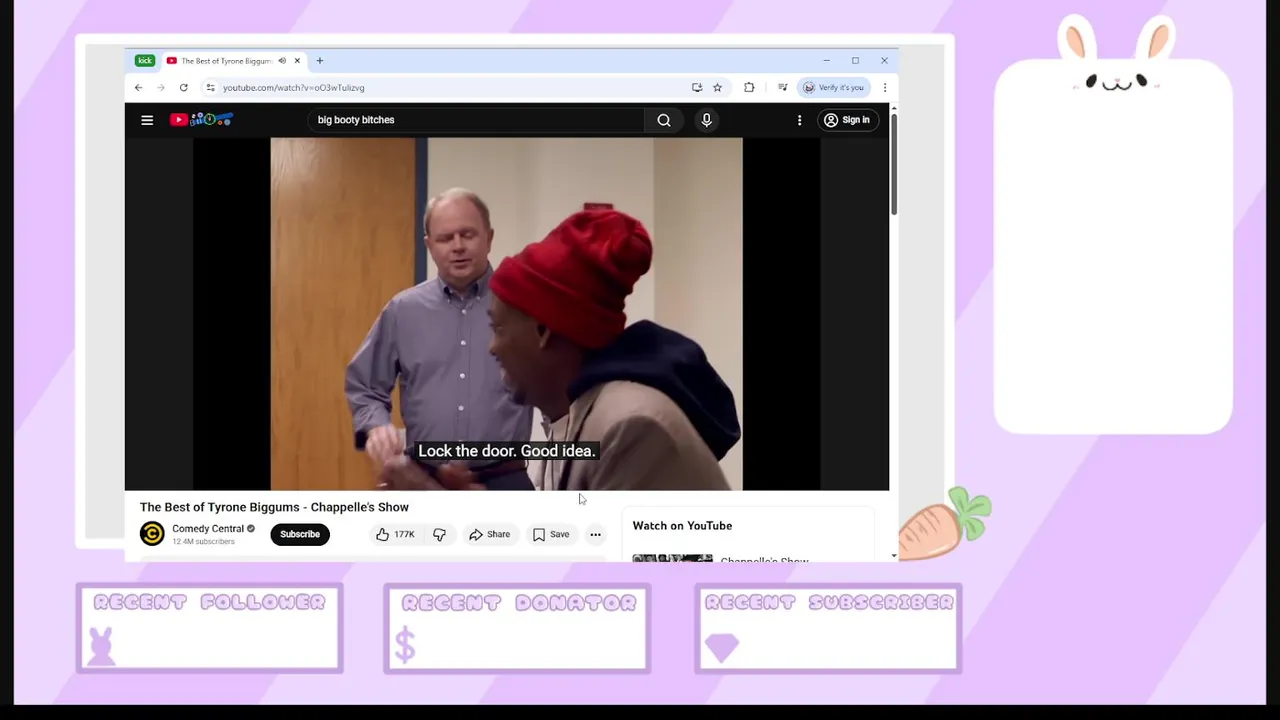Image resolution: width=1280 pixels, height=720 pixels.
Task: Click the Watch on YouTube heading
Action: click(x=682, y=526)
